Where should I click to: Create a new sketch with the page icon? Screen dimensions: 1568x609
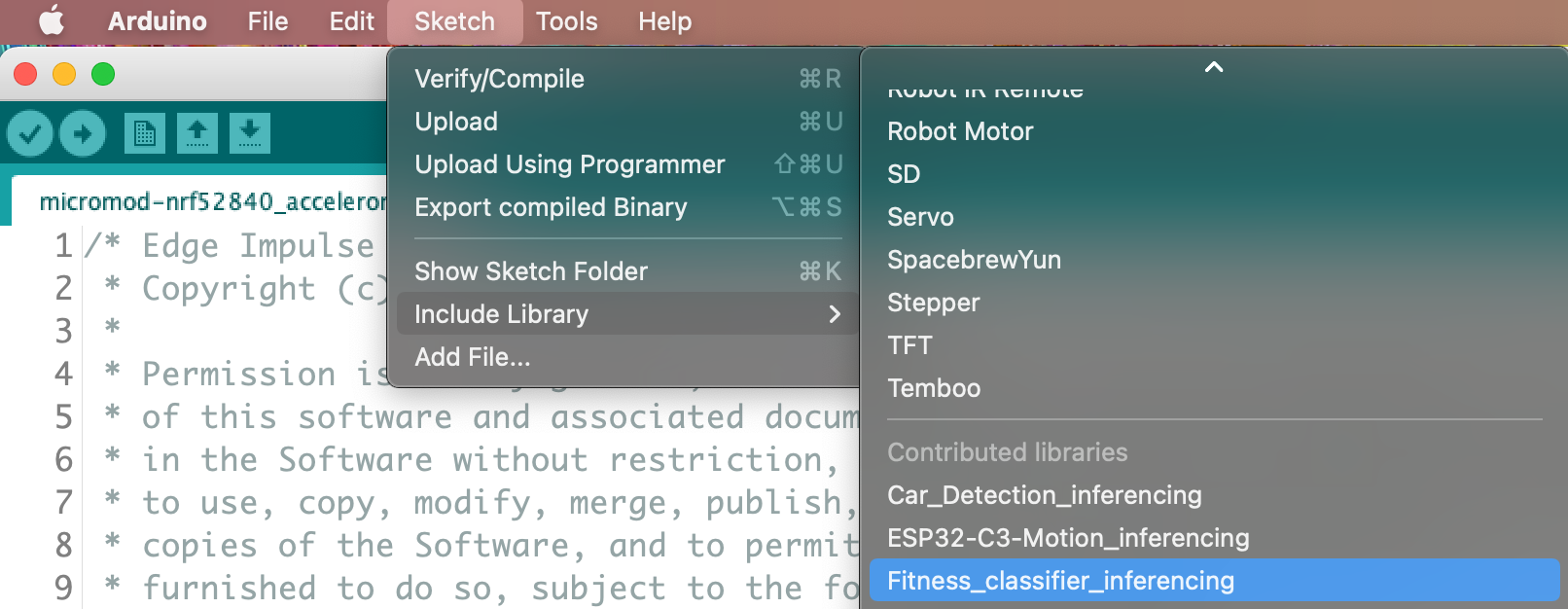(145, 133)
